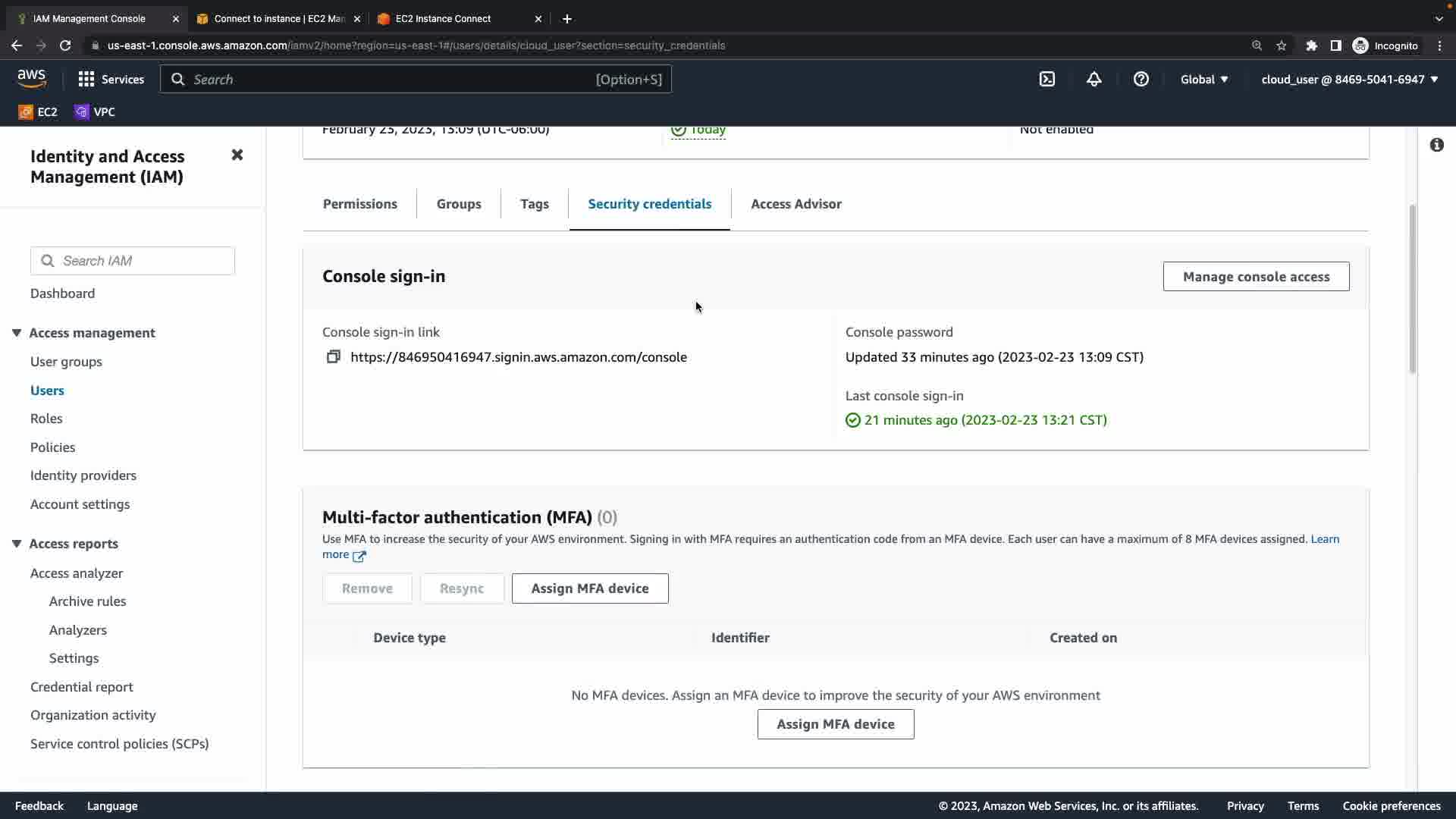The height and width of the screenshot is (819, 1456).
Task: Collapse the Access reports section
Action: (x=17, y=544)
